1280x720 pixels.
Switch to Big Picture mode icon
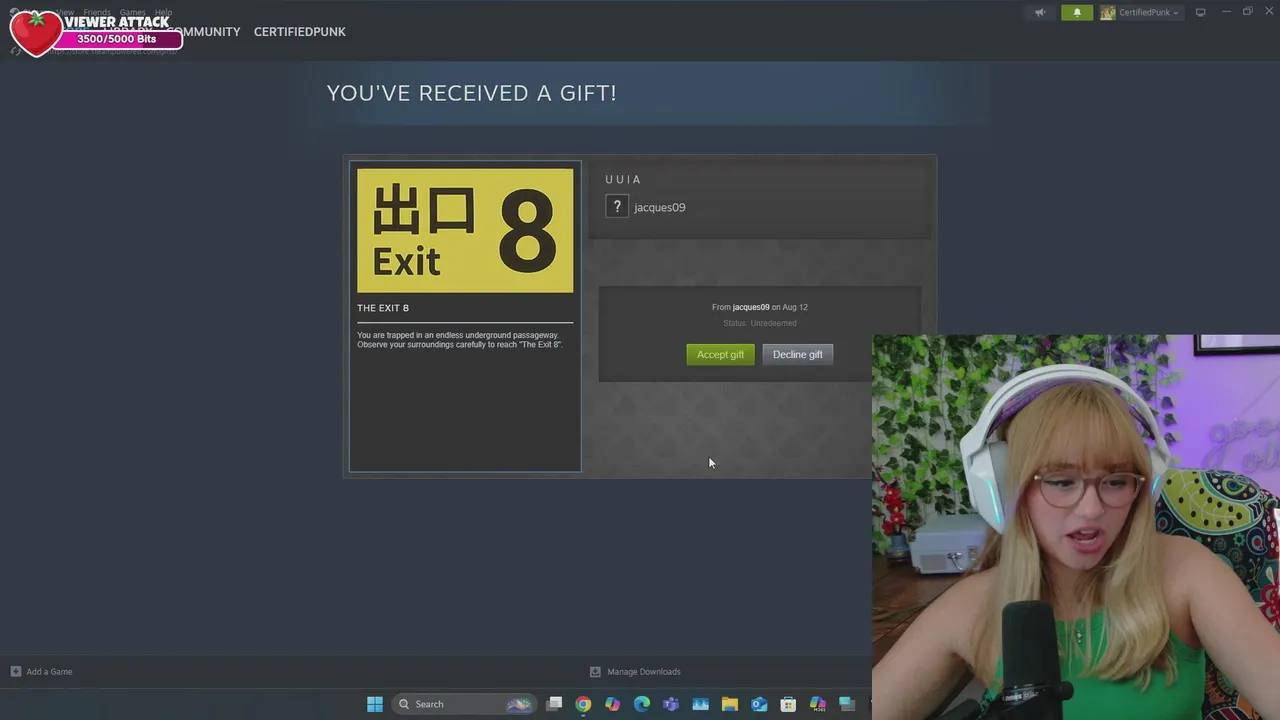(1201, 12)
